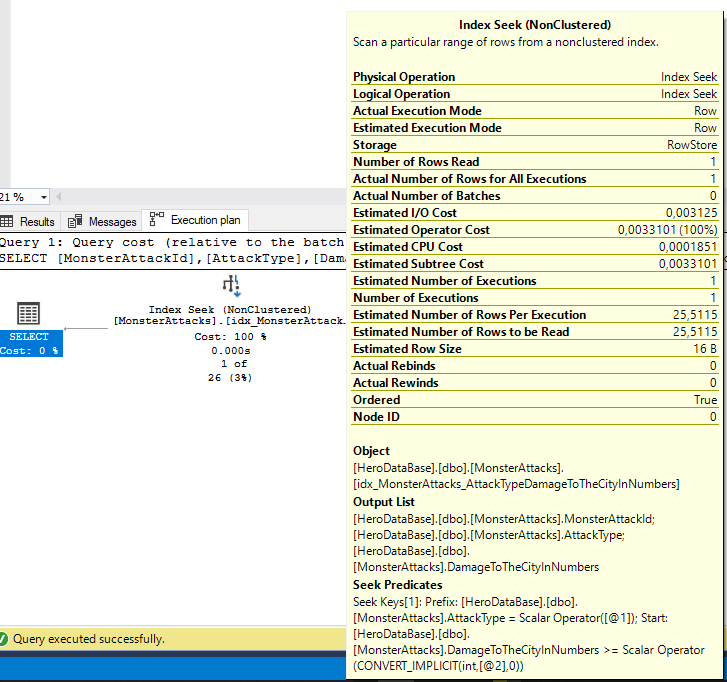Click the 'Estimated CPU Cost' row

point(535,247)
